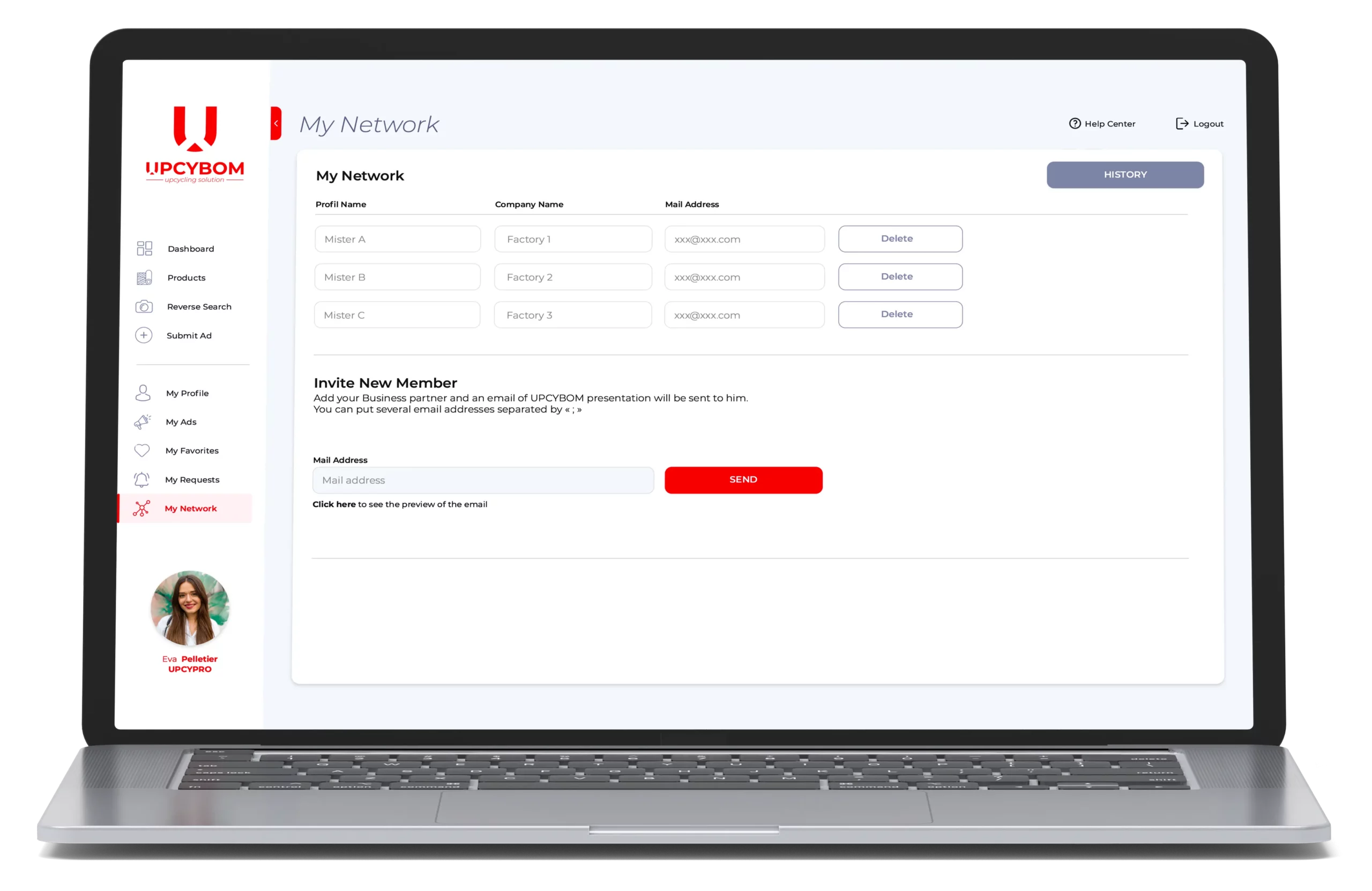Click the 'Click here' email preview link
This screenshot has height=891, width=1372.
point(334,504)
